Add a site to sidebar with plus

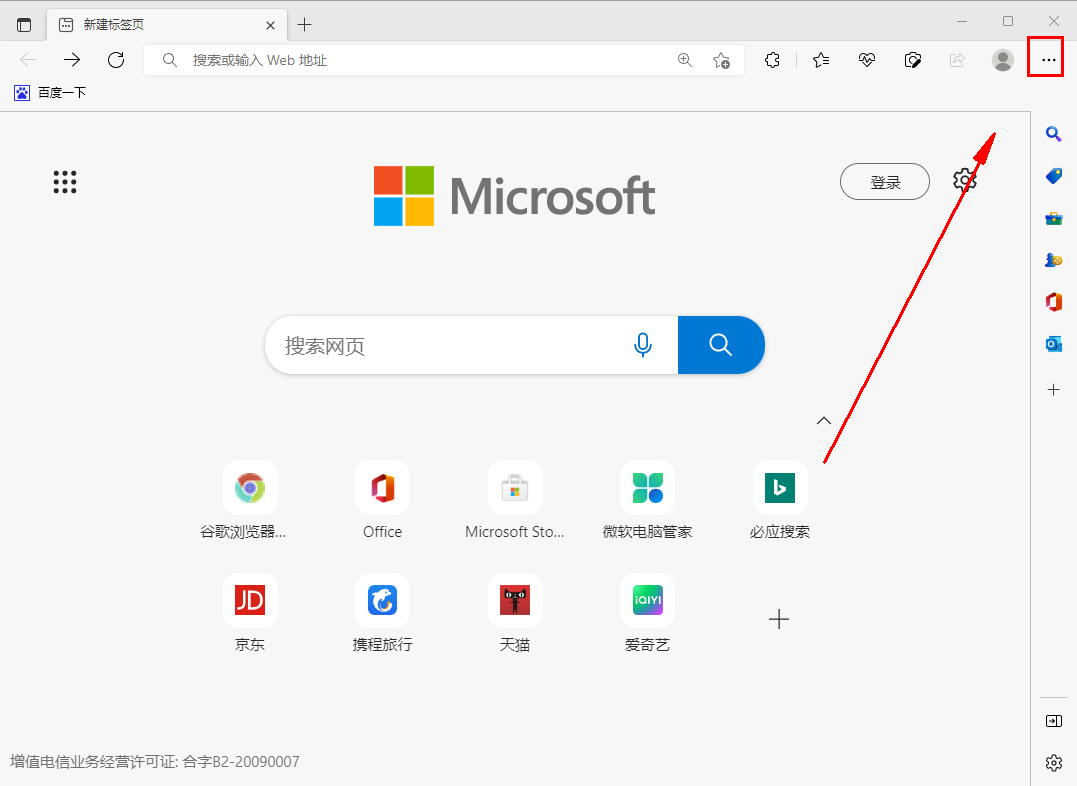(1053, 390)
